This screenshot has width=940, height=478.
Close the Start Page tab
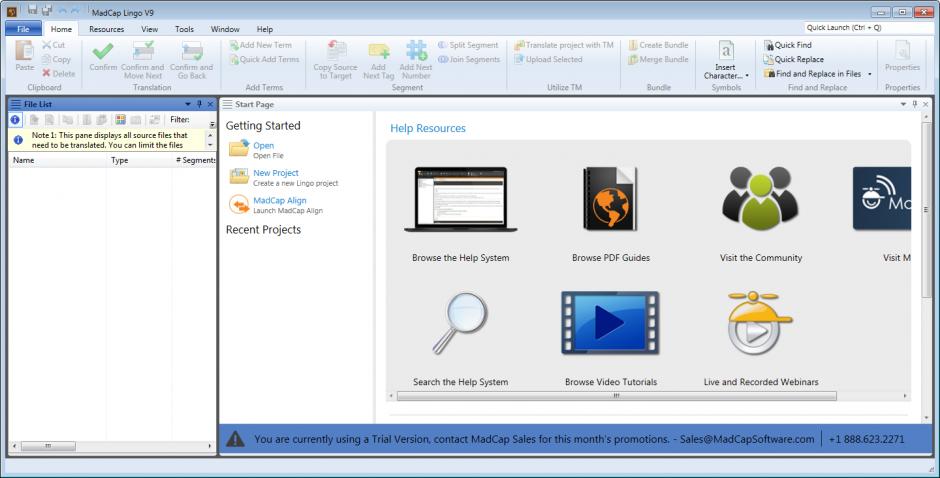tap(926, 104)
